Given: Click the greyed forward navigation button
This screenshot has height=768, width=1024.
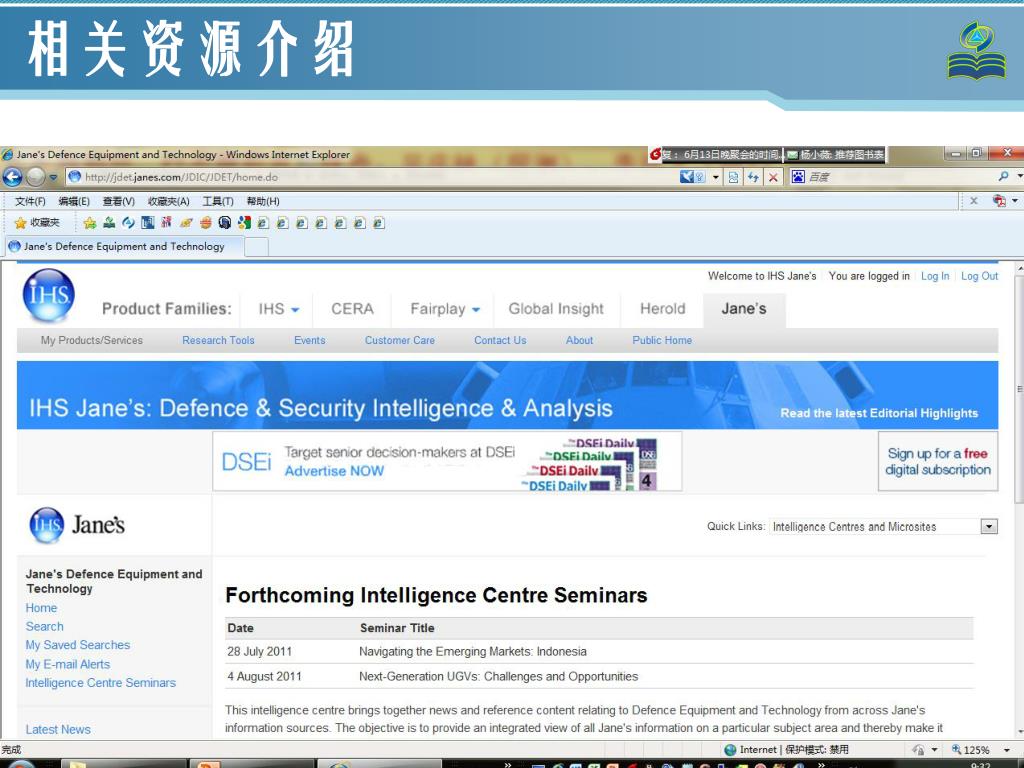Looking at the screenshot, I should click(36, 176).
